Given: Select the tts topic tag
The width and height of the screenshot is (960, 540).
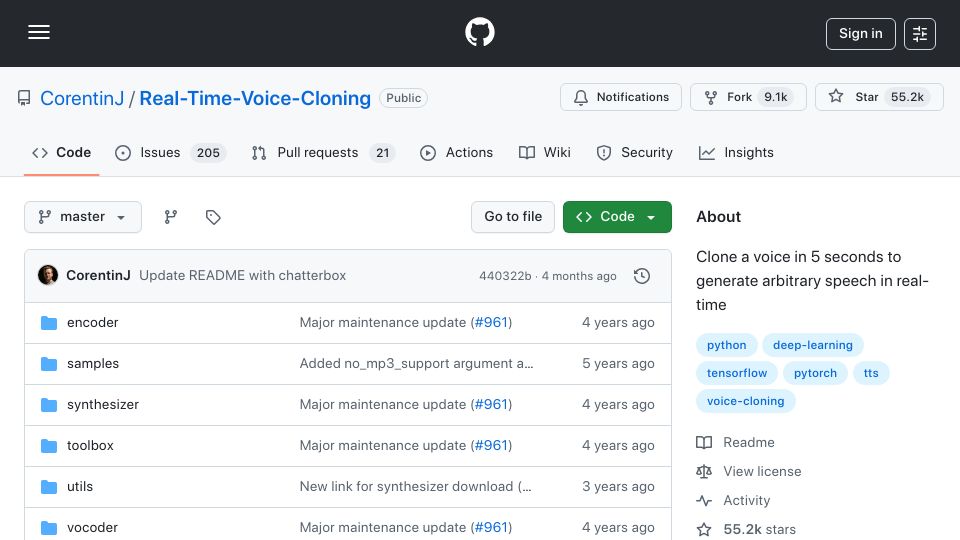Looking at the screenshot, I should [871, 373].
